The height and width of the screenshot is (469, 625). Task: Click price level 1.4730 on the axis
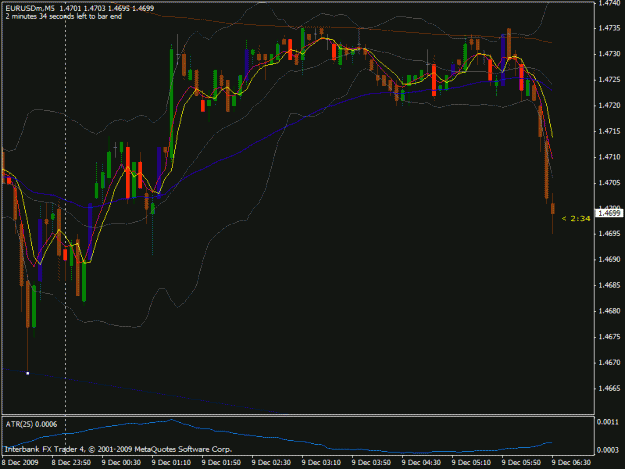609,54
